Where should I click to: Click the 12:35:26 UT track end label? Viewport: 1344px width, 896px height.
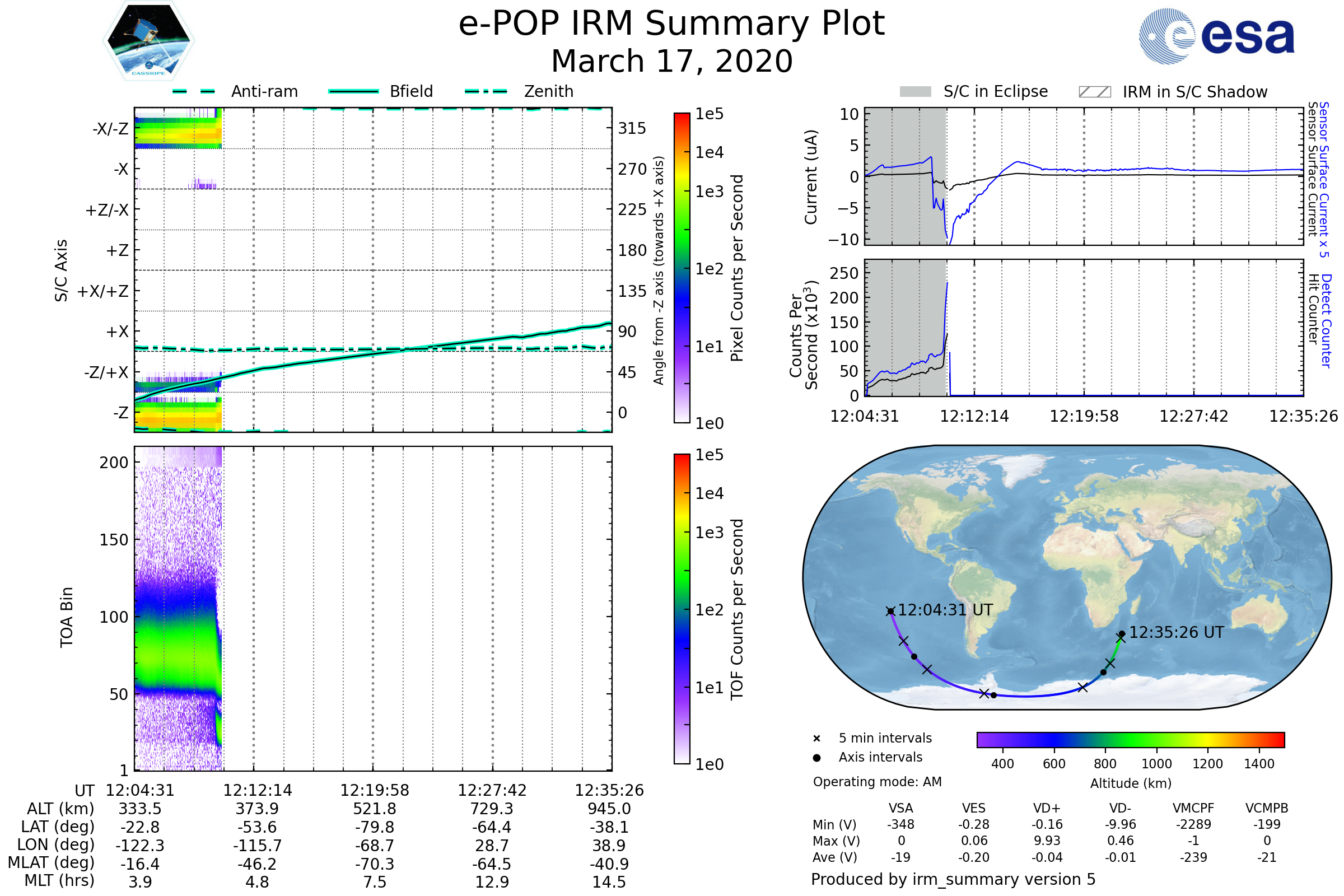tap(1176, 633)
